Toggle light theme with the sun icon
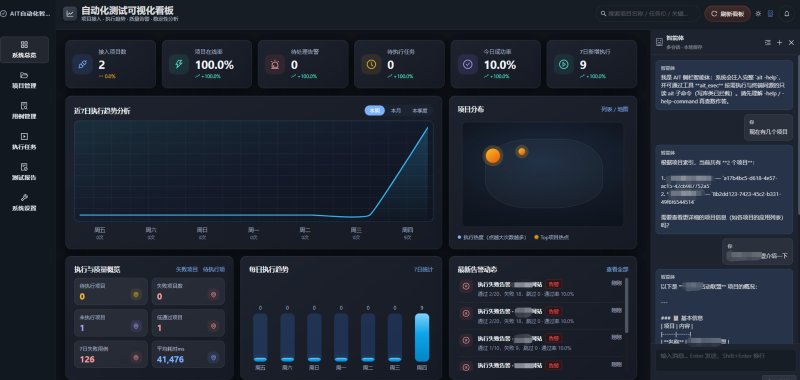The image size is (800, 380). coord(758,14)
